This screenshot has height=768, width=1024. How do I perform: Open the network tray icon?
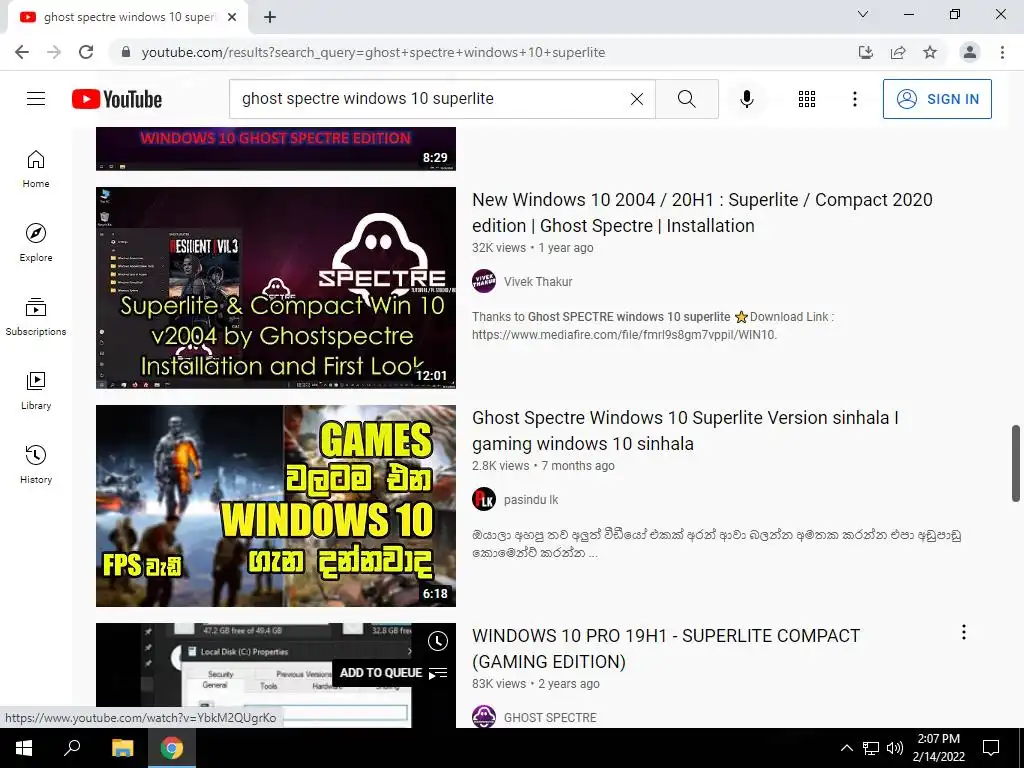click(x=871, y=748)
